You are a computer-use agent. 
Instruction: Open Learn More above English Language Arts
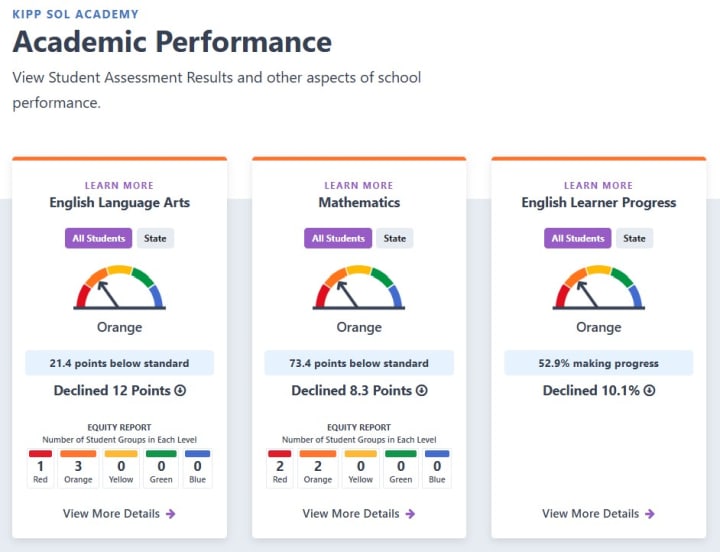tap(119, 185)
